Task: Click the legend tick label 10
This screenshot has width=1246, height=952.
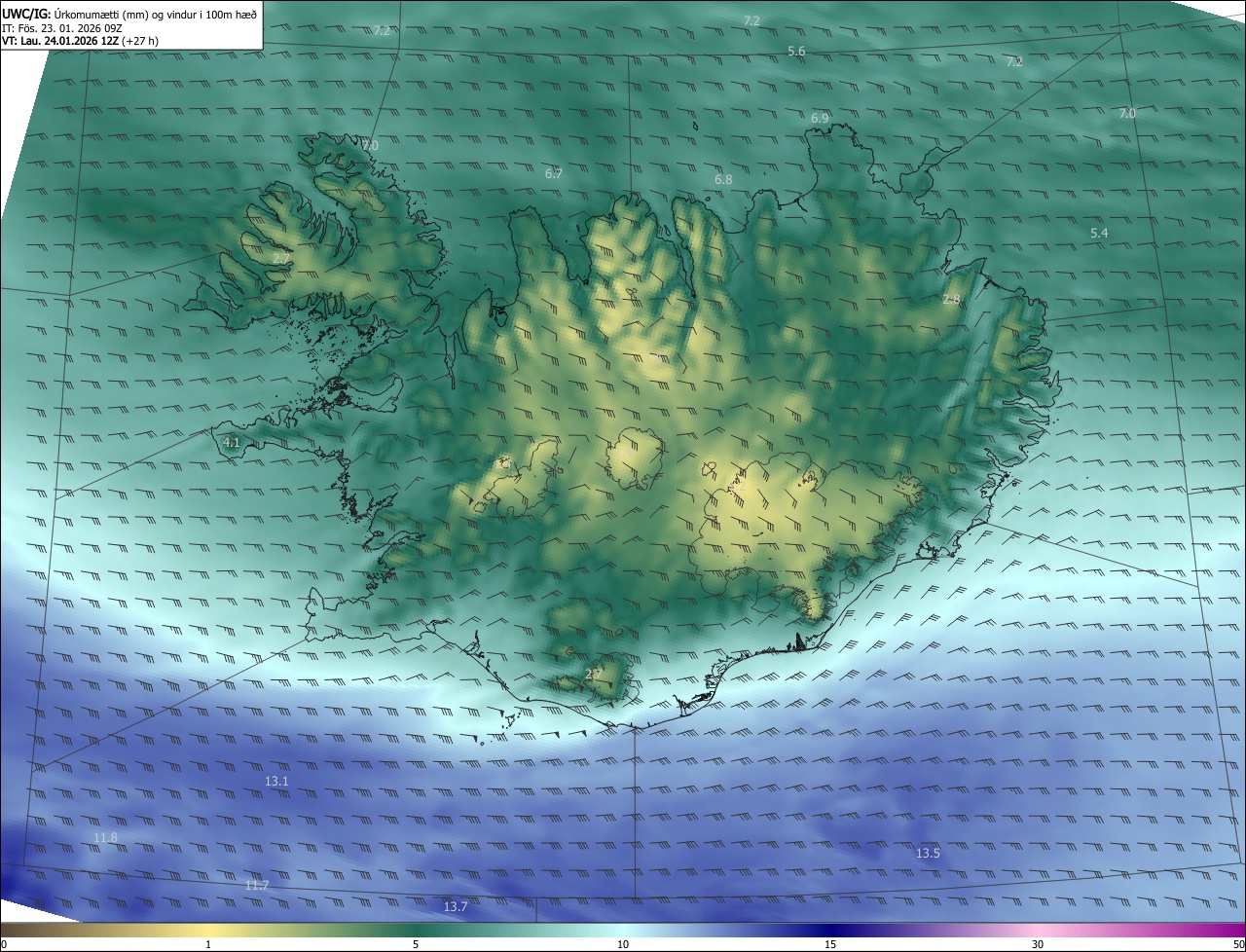Action: (x=623, y=944)
